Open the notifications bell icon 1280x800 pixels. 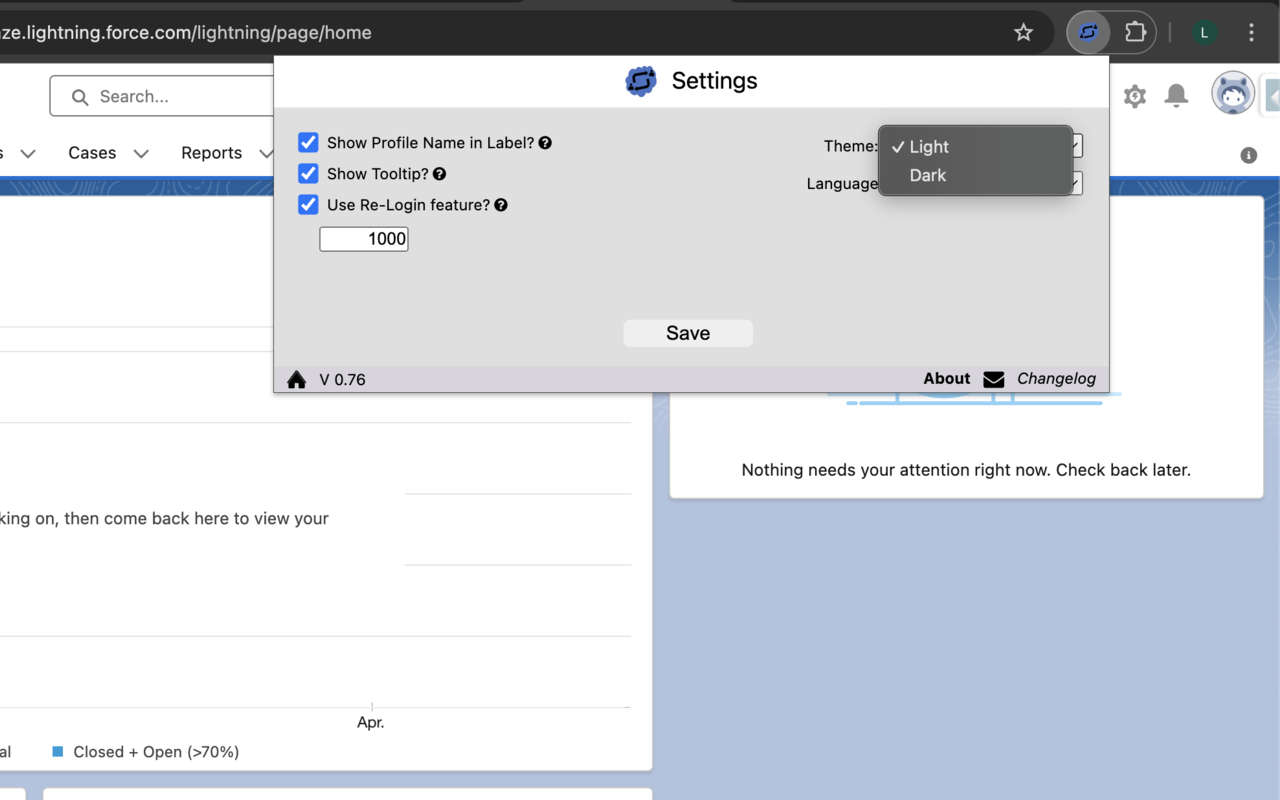1176,95
